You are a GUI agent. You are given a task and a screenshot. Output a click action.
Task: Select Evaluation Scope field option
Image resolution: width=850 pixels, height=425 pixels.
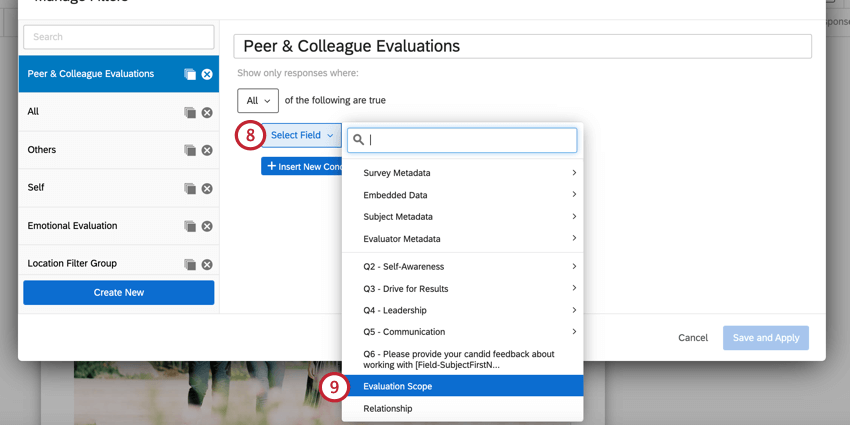pos(462,386)
